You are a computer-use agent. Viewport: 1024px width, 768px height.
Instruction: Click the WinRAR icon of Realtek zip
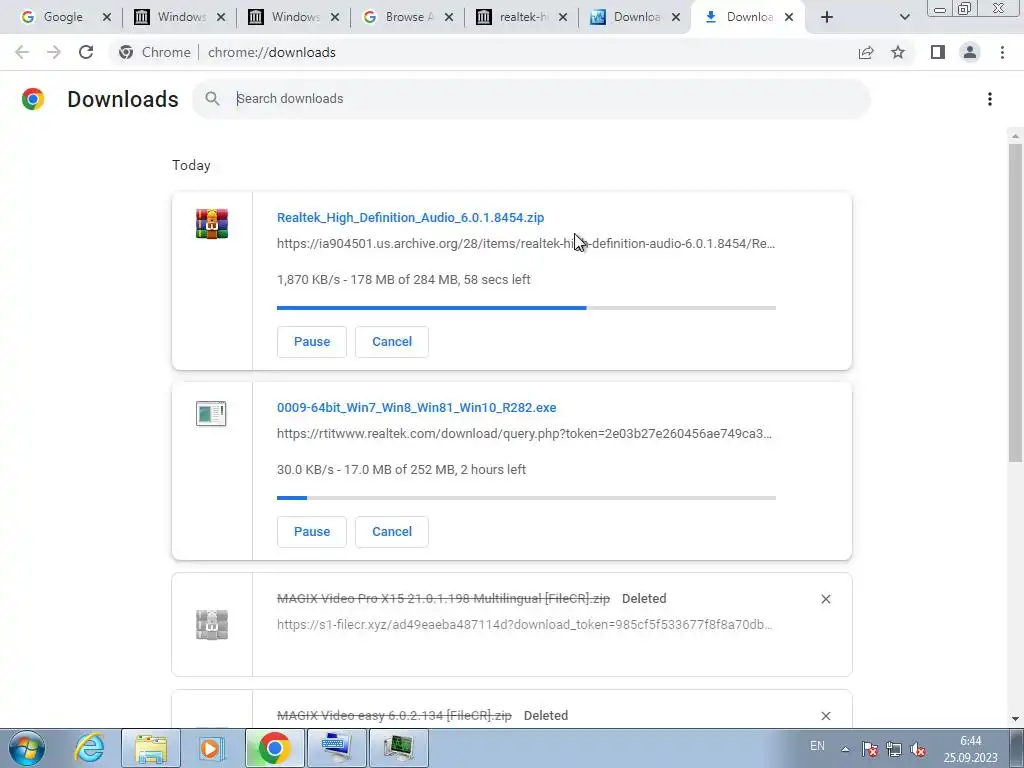point(212,224)
